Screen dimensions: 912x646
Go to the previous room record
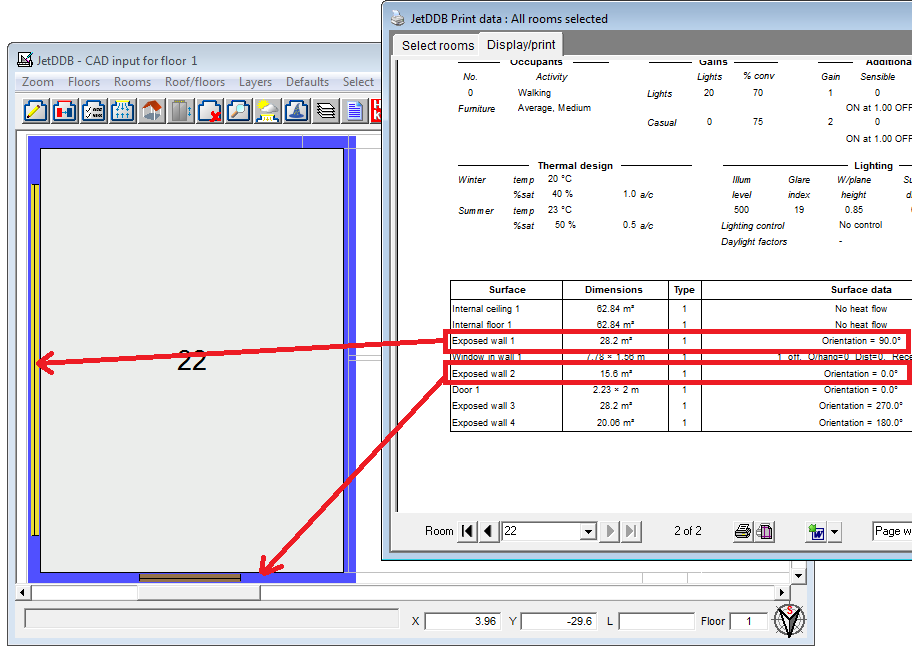(x=488, y=531)
